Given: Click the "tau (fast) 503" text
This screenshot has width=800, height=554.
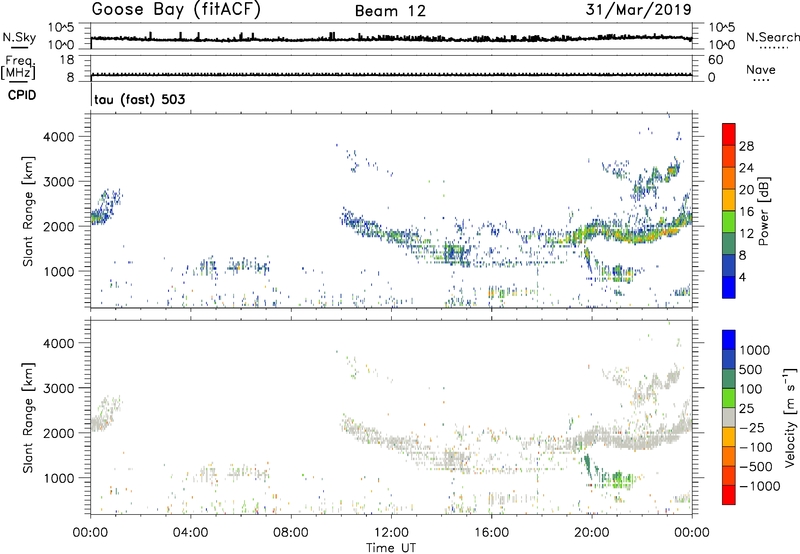Looking at the screenshot, I should pos(139,99).
